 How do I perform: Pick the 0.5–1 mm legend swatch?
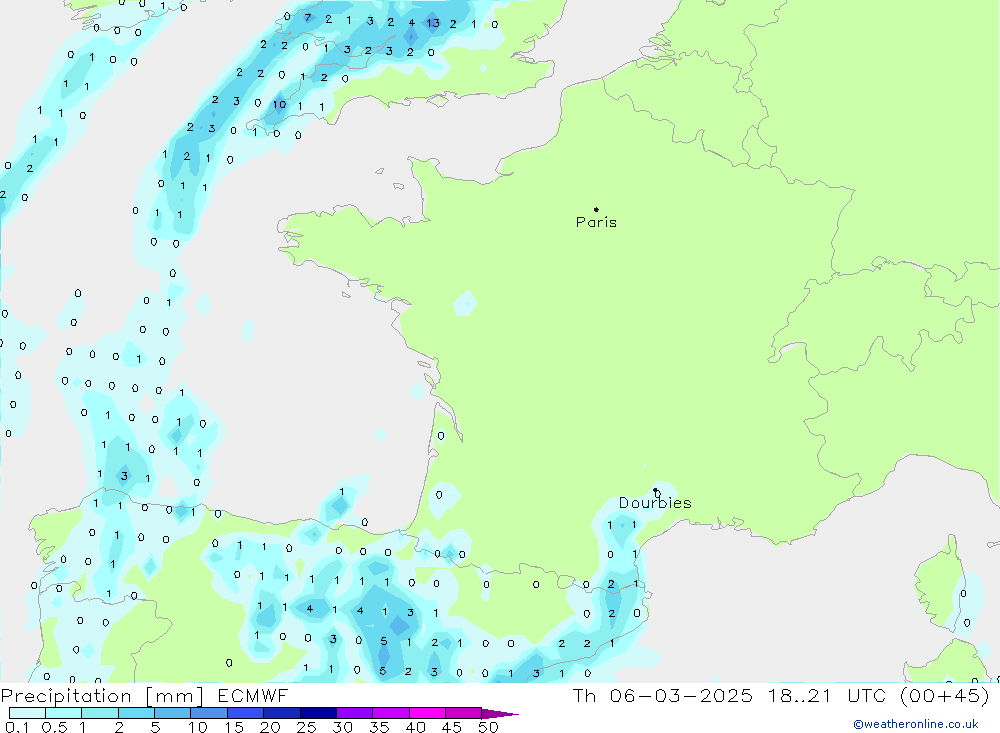click(x=64, y=713)
